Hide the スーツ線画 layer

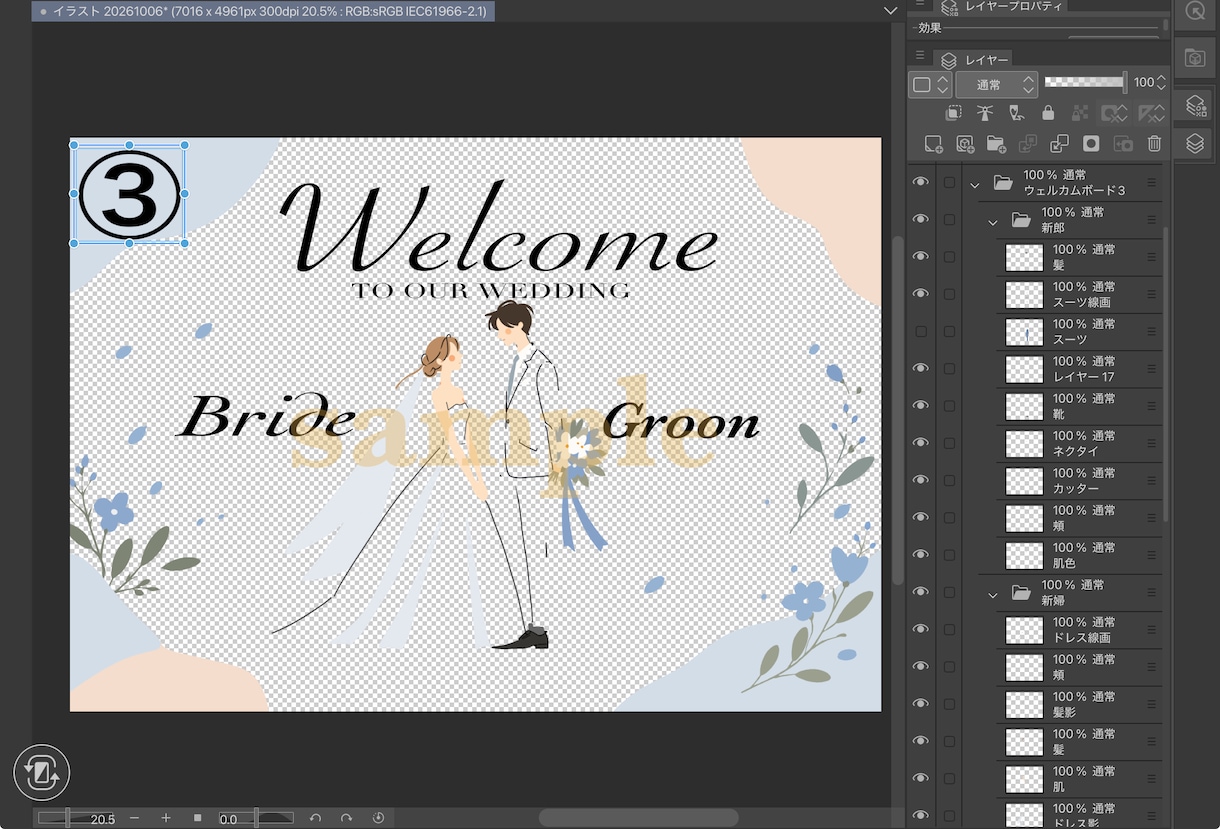tap(921, 294)
